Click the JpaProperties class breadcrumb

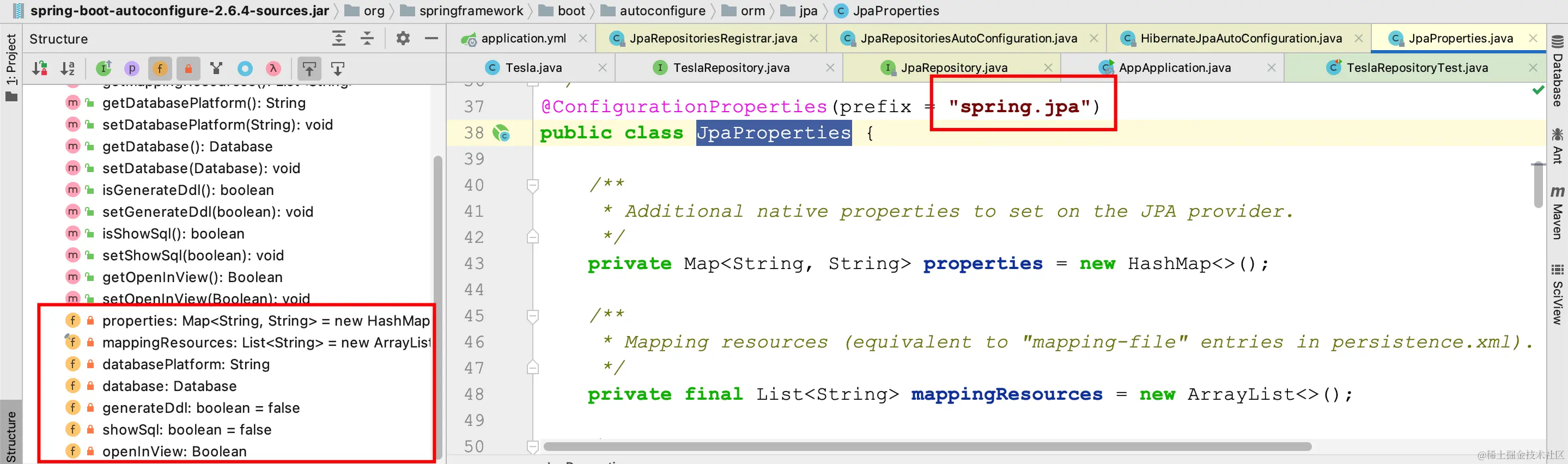tap(887, 10)
